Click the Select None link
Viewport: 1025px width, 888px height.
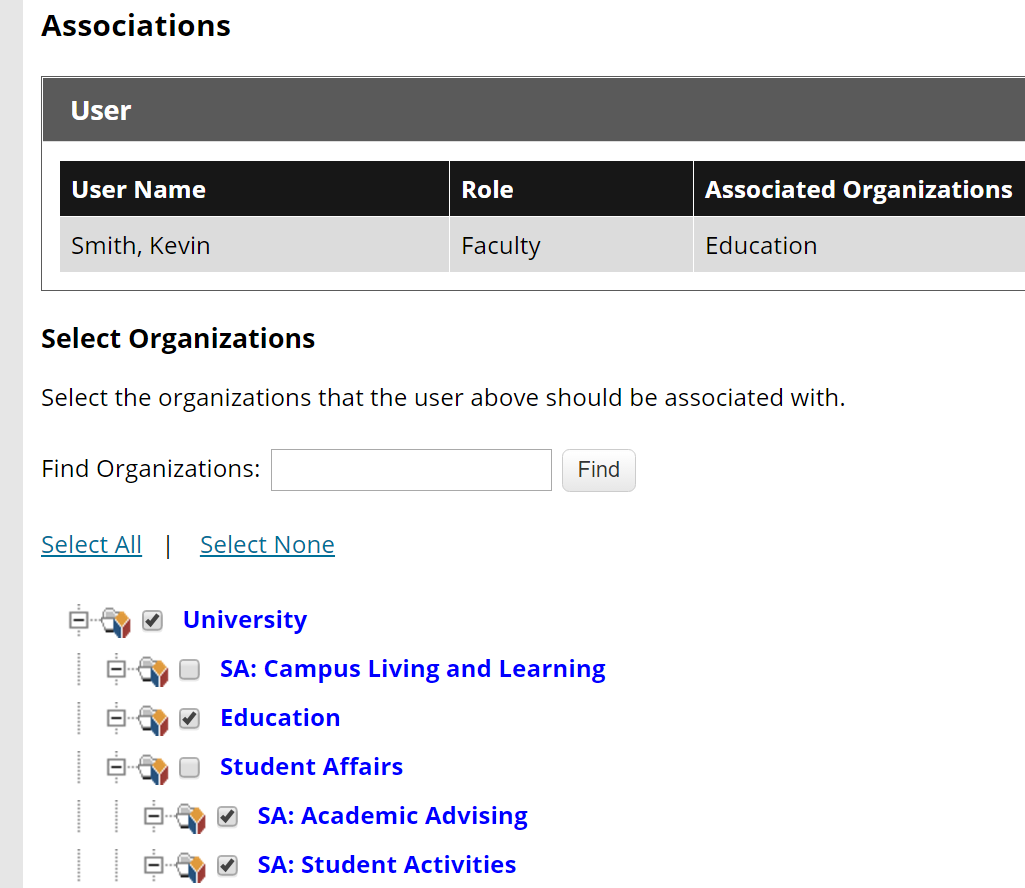click(x=267, y=545)
